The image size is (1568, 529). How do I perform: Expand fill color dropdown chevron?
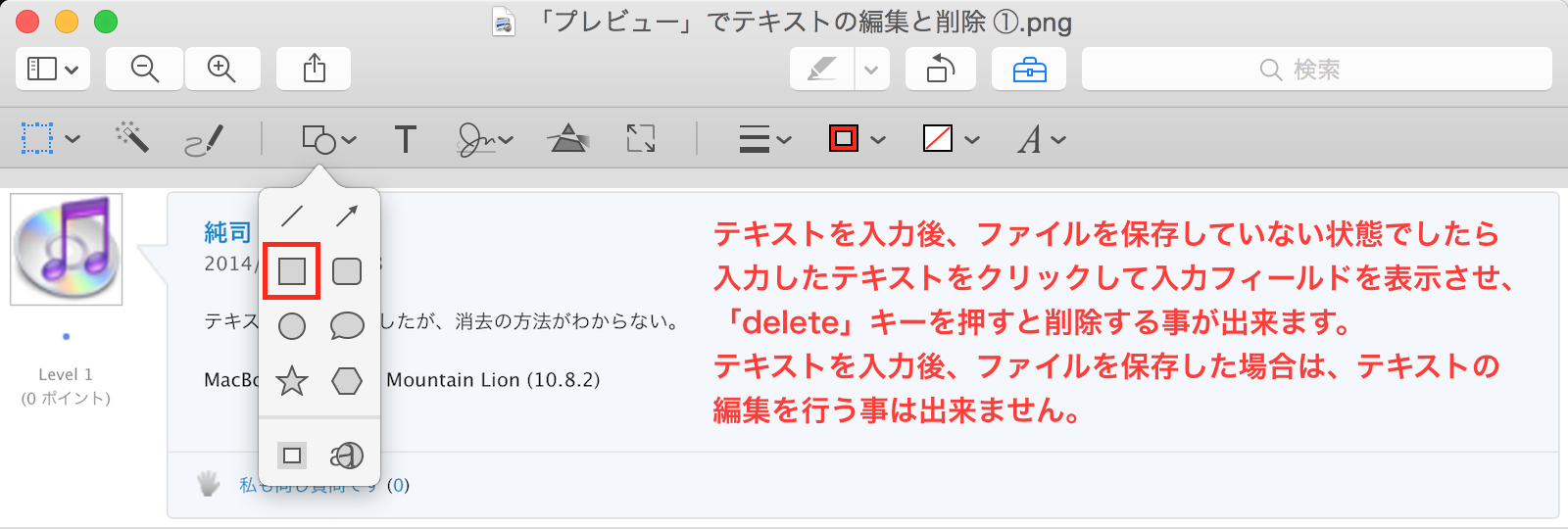[x=972, y=139]
